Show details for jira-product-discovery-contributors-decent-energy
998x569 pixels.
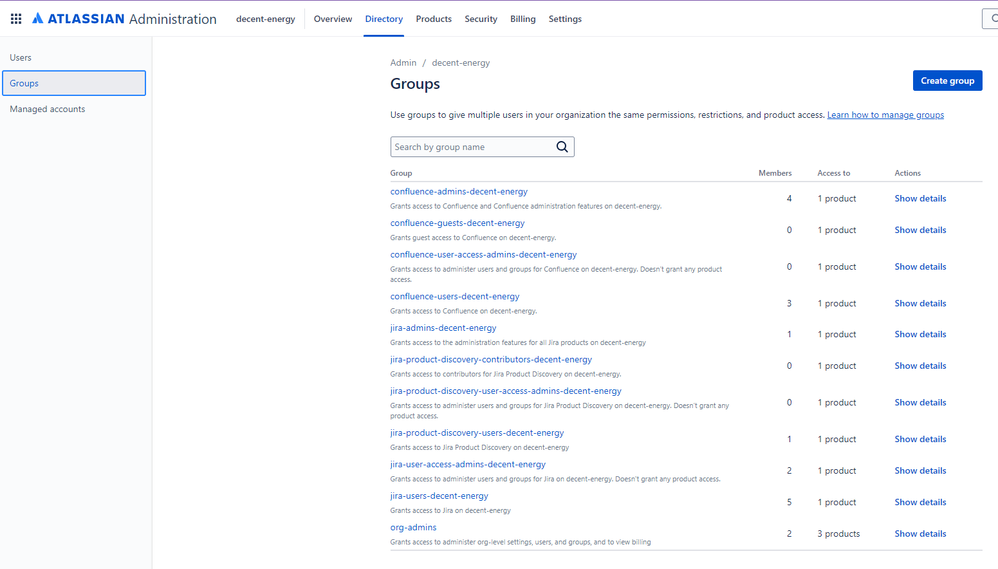(920, 366)
